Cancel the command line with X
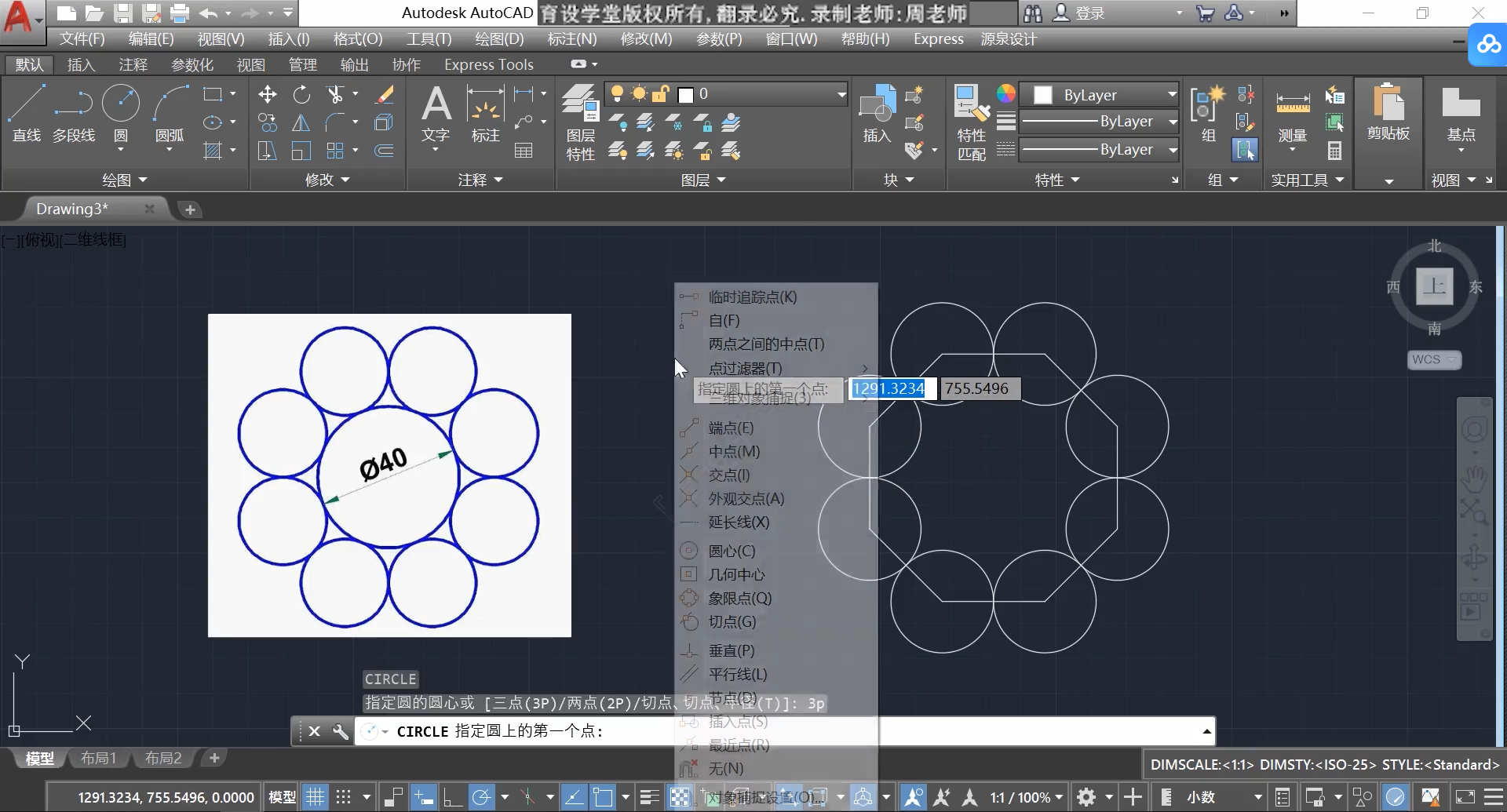This screenshot has height=812, width=1507. [x=314, y=731]
